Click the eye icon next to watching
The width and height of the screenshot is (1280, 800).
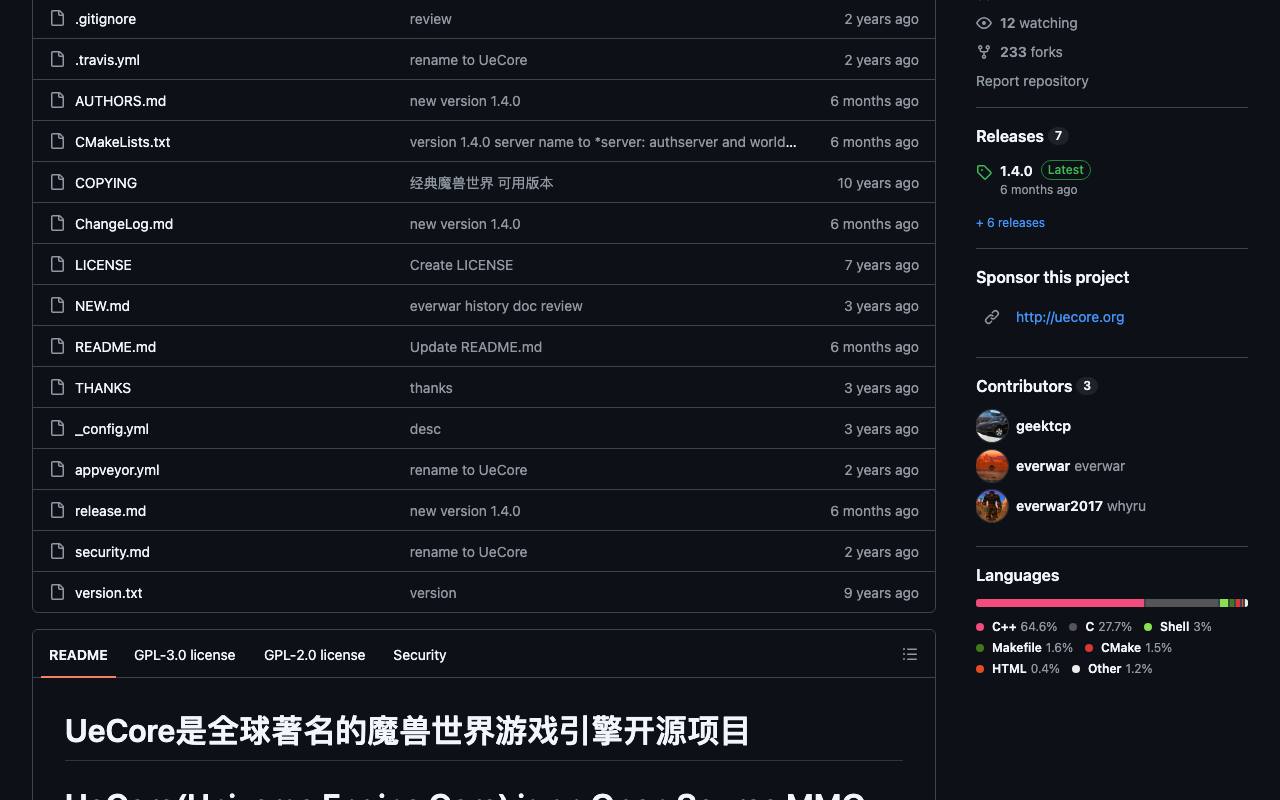click(984, 23)
